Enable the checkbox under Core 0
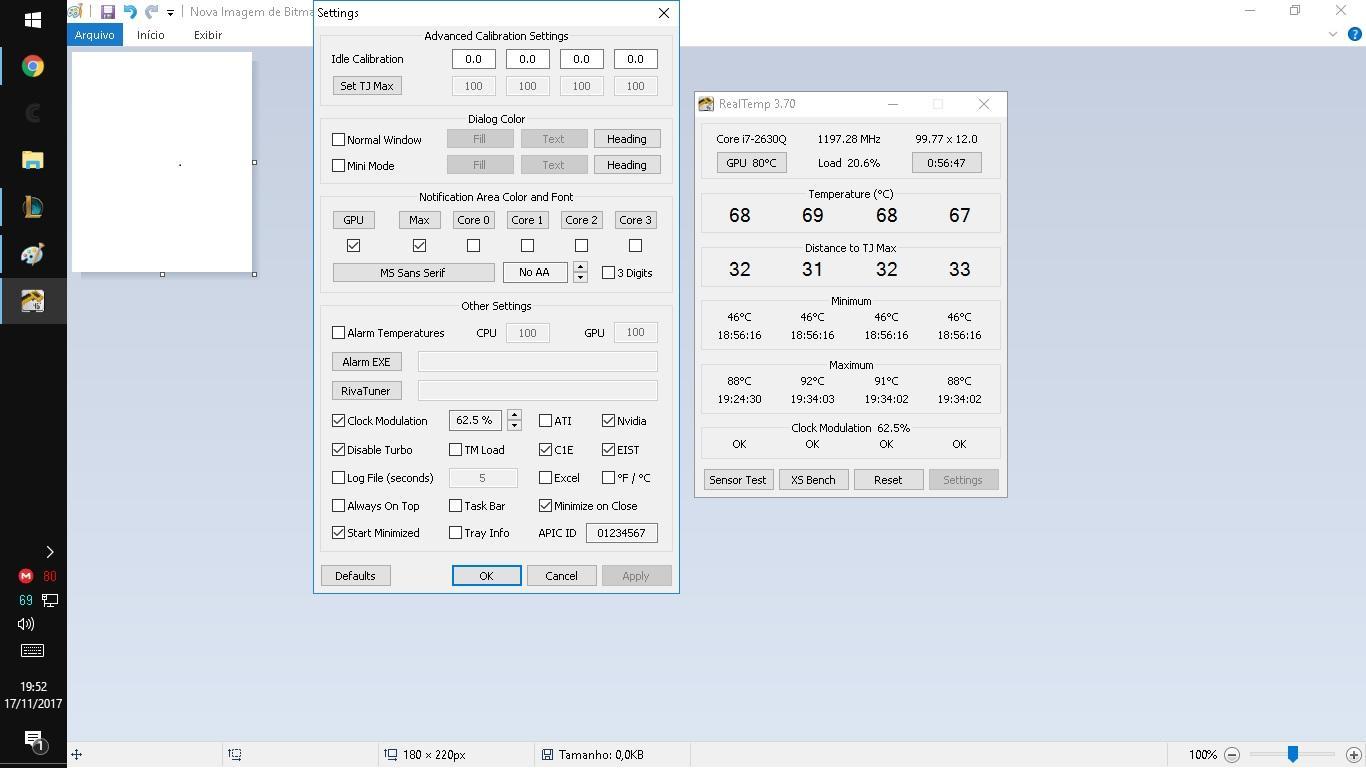1366x768 pixels. [x=473, y=246]
